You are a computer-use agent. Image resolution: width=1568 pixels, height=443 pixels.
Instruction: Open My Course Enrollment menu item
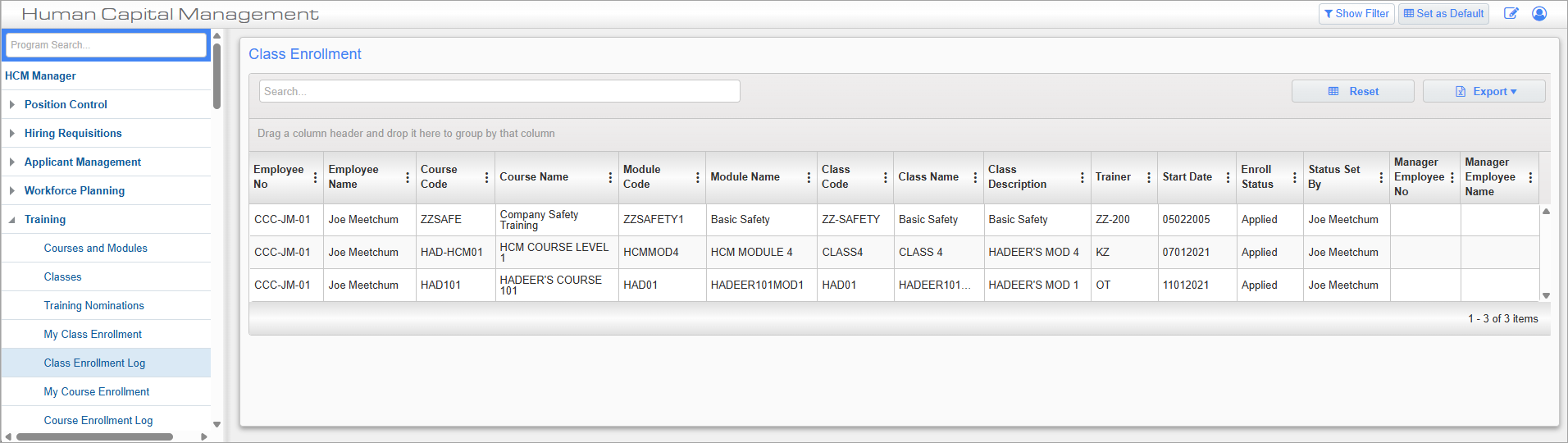coord(97,391)
